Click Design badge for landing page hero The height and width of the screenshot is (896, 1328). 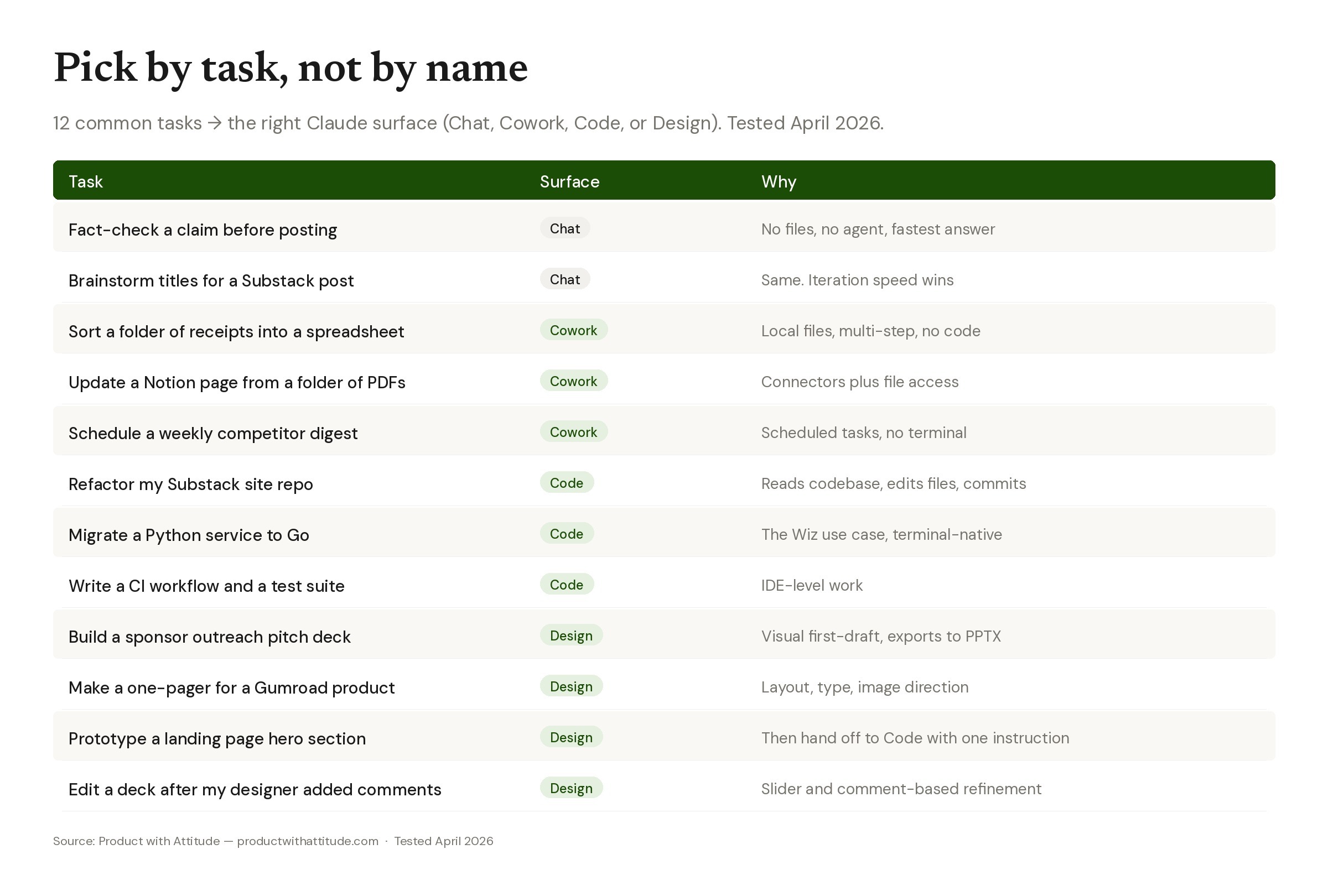click(571, 737)
